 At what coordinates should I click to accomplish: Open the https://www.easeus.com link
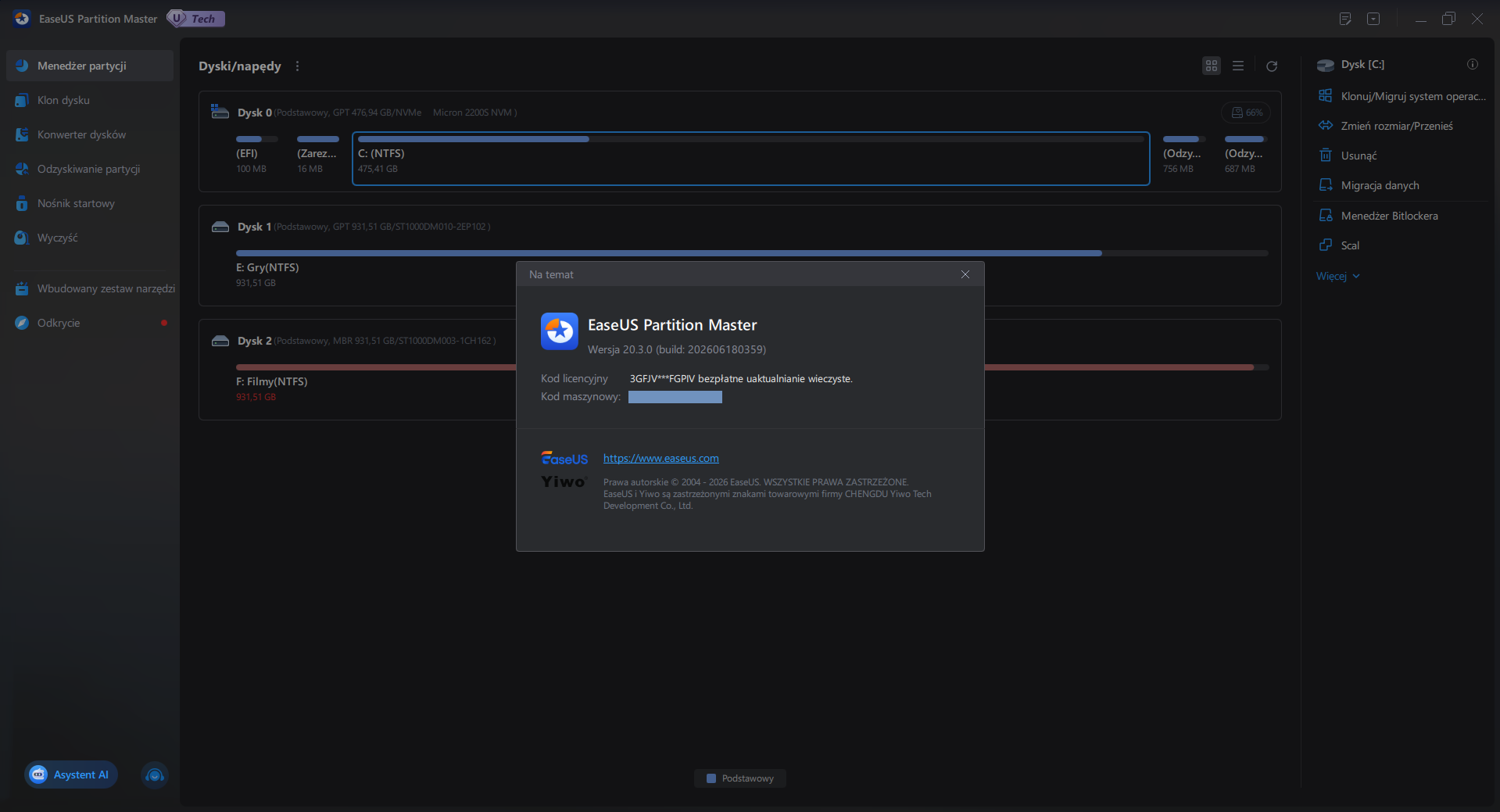point(661,459)
